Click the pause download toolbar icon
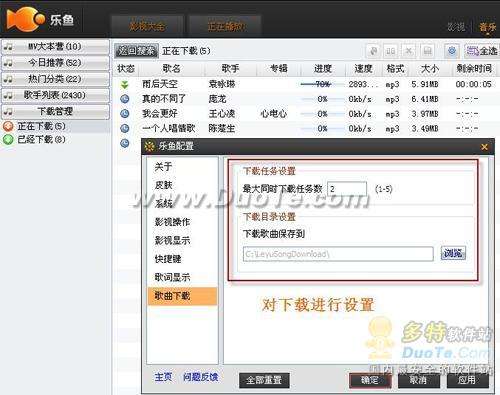Image resolution: width=500 pixels, height=395 pixels. (x=391, y=51)
